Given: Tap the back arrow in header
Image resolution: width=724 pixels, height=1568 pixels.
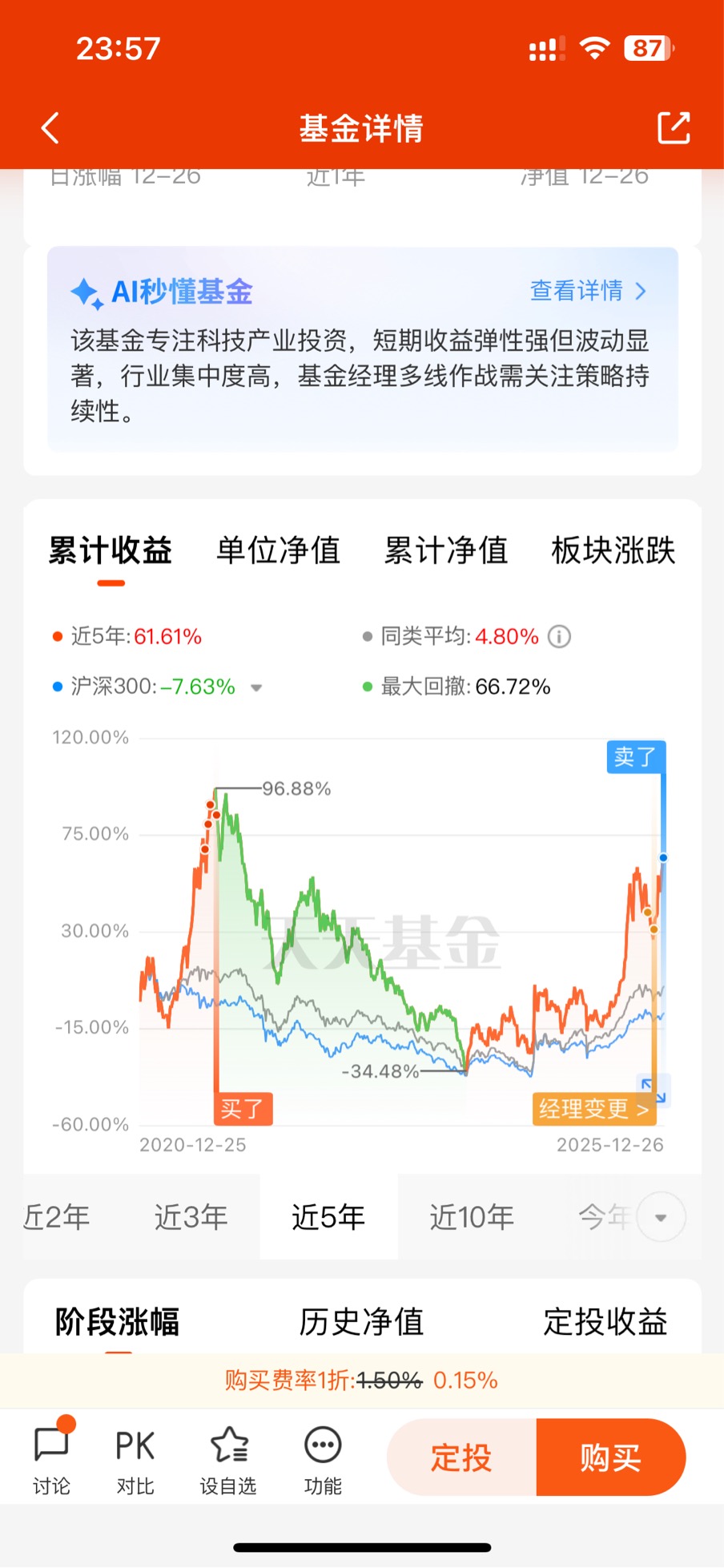Looking at the screenshot, I should tap(50, 128).
